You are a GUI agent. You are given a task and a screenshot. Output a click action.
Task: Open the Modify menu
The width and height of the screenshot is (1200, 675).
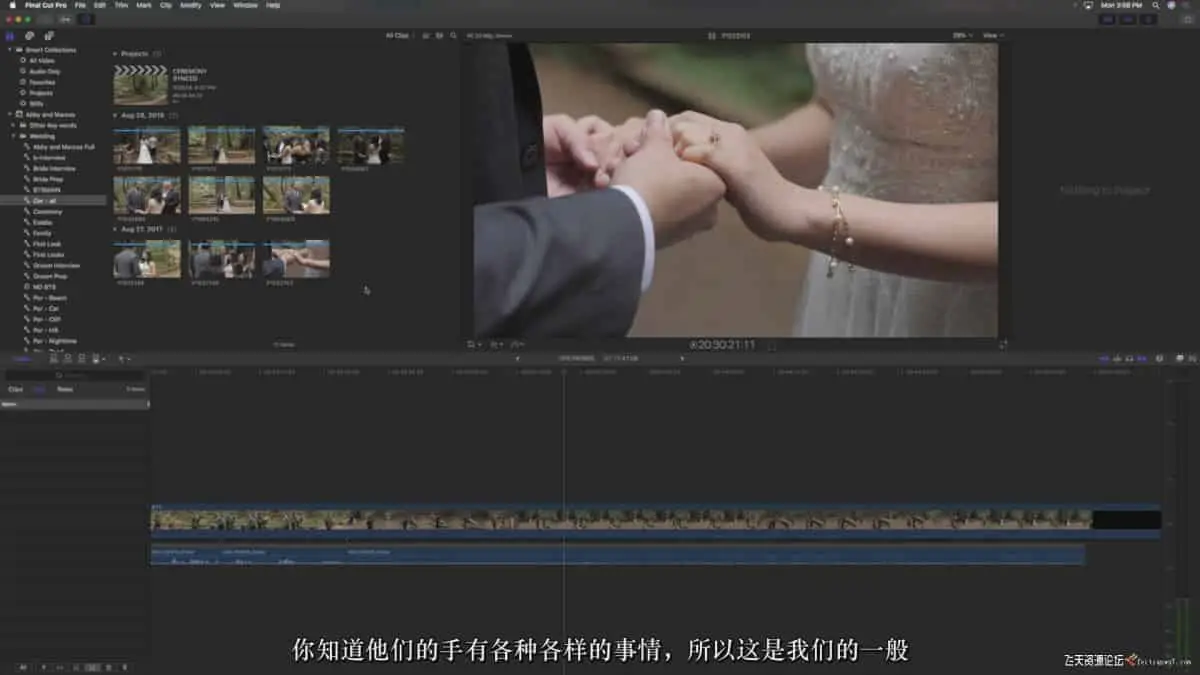[191, 5]
